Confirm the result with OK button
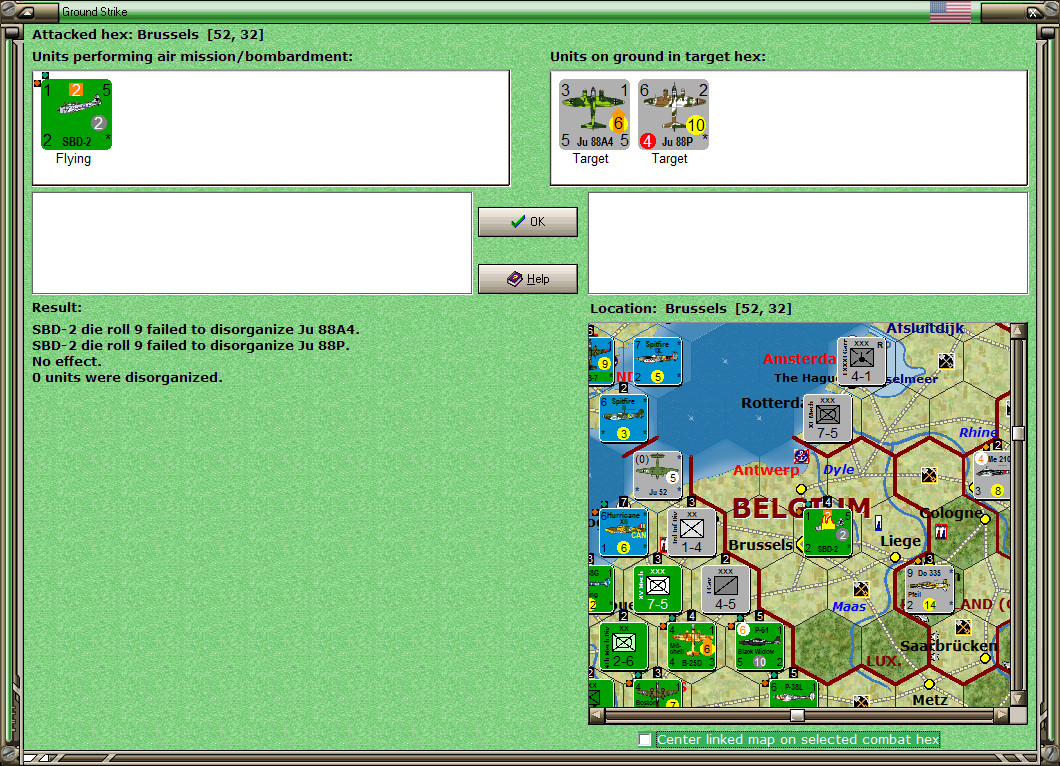This screenshot has width=1060, height=766. (528, 222)
